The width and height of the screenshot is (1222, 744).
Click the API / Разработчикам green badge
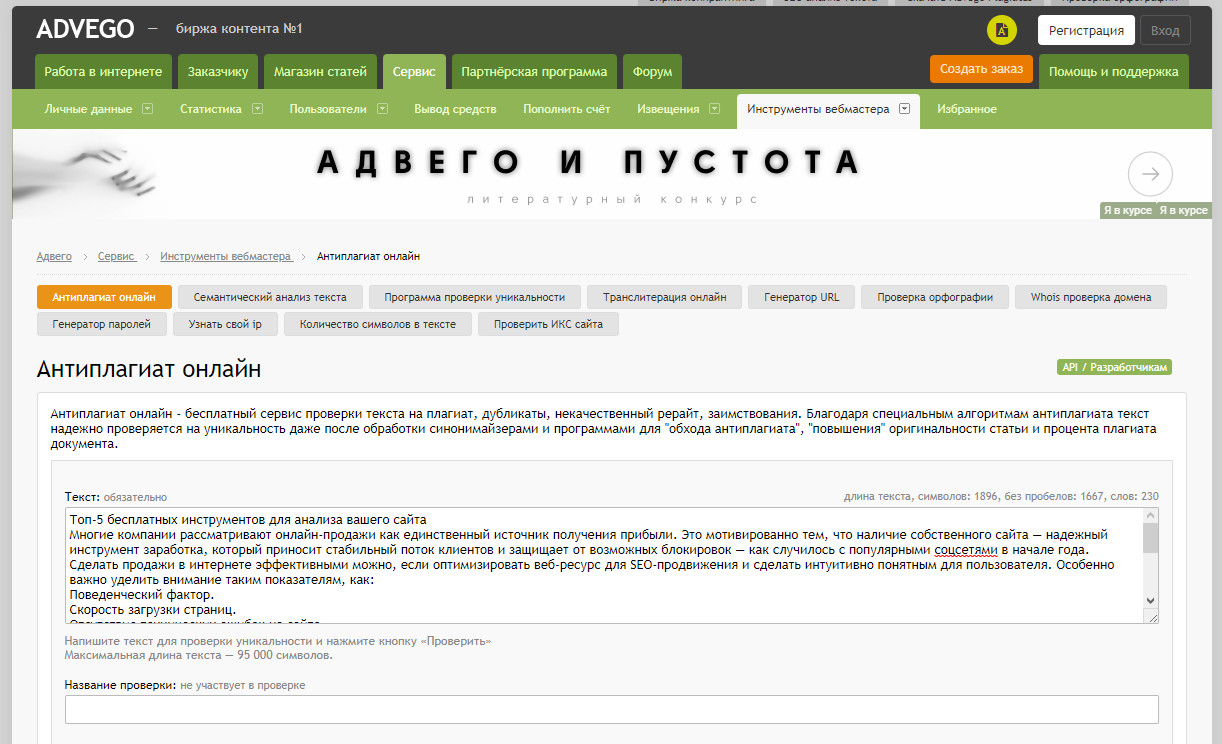coord(1114,368)
